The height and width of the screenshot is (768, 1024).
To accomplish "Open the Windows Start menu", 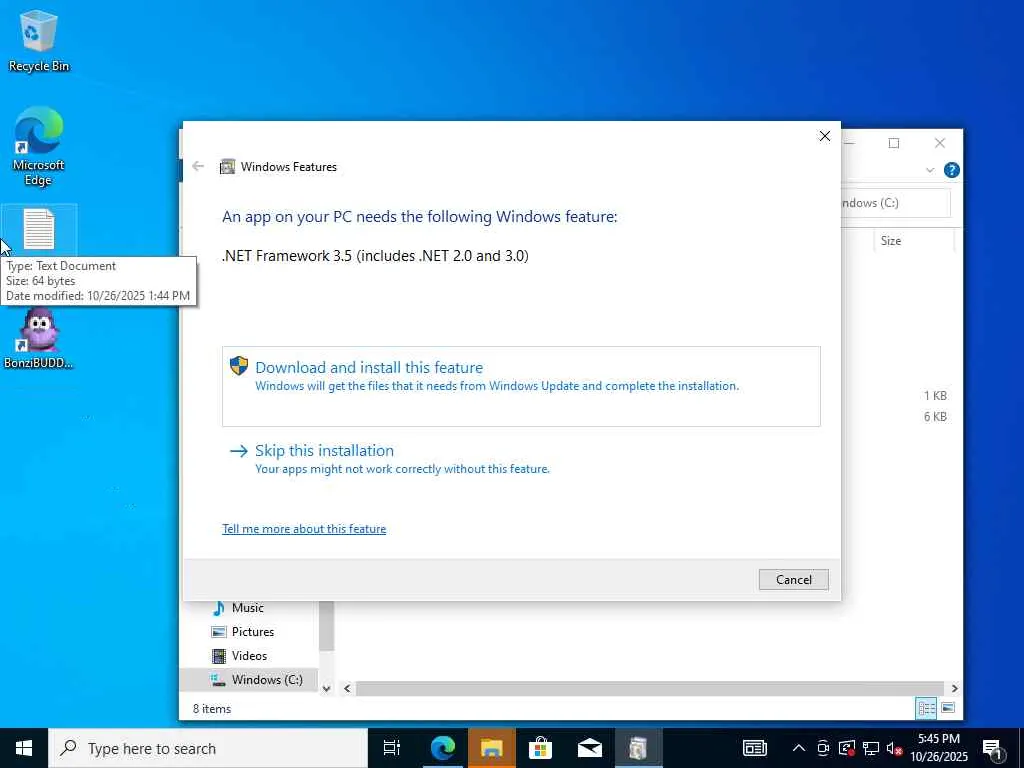I will click(24, 748).
